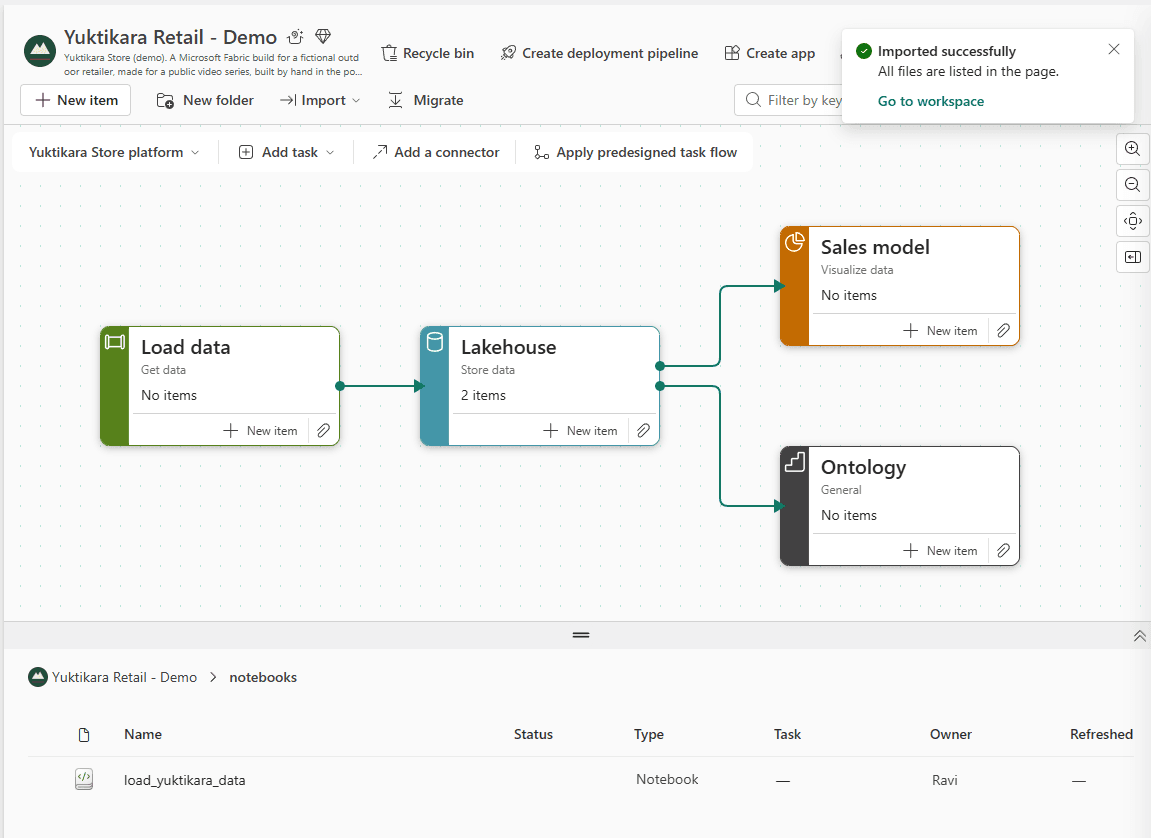
Task: Fit task flow to view icon
Action: (x=1133, y=221)
